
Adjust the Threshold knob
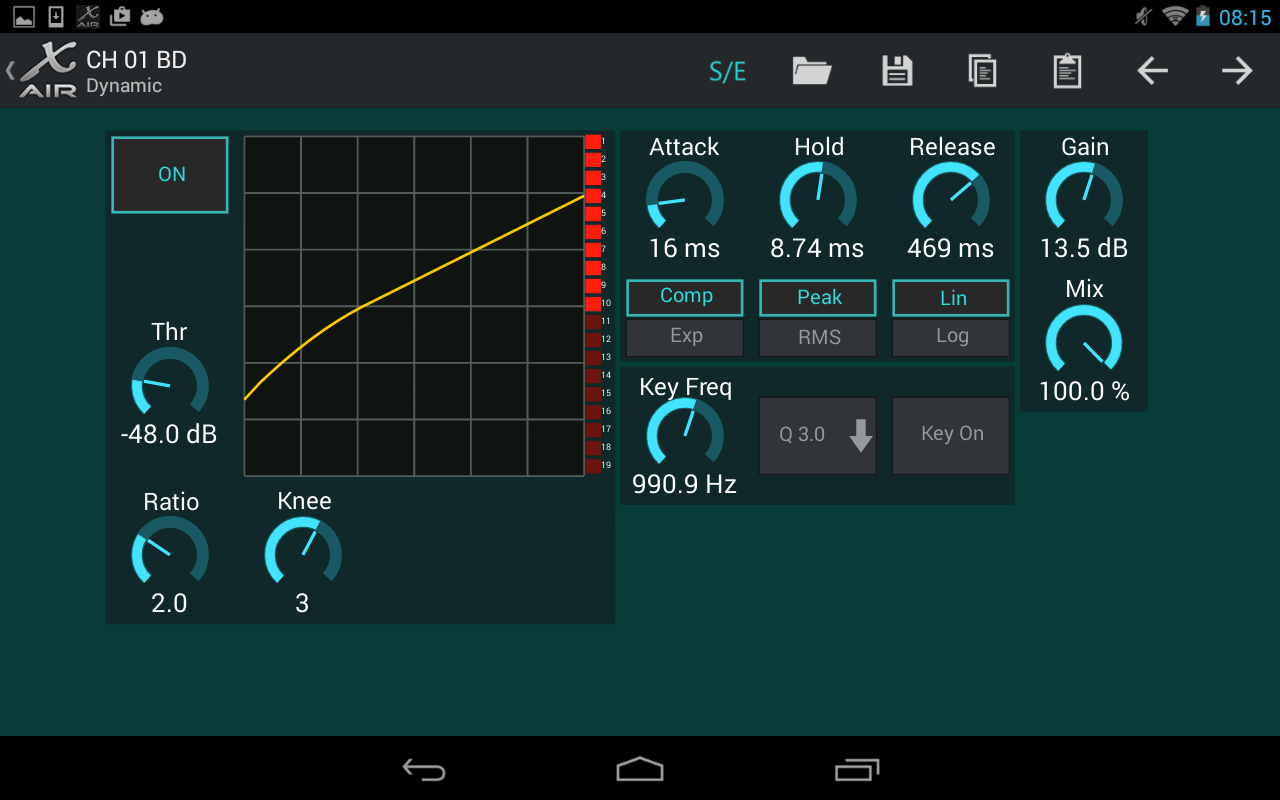click(x=168, y=382)
